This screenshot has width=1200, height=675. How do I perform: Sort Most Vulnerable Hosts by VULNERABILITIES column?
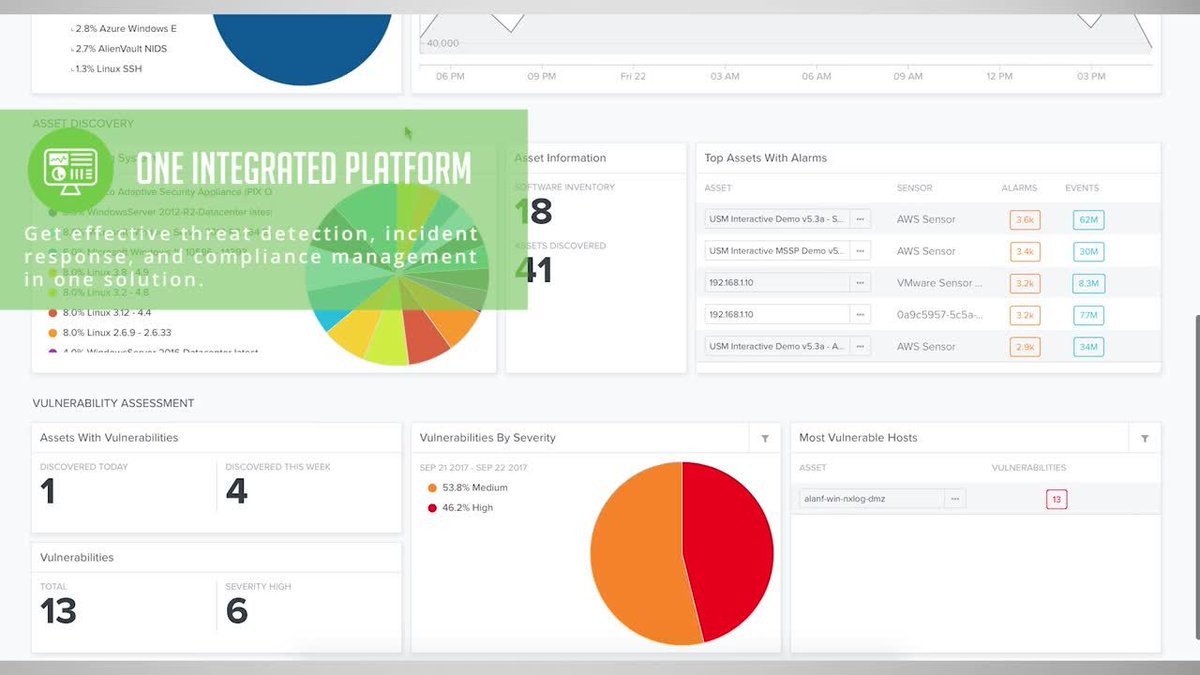pyautogui.click(x=1028, y=468)
